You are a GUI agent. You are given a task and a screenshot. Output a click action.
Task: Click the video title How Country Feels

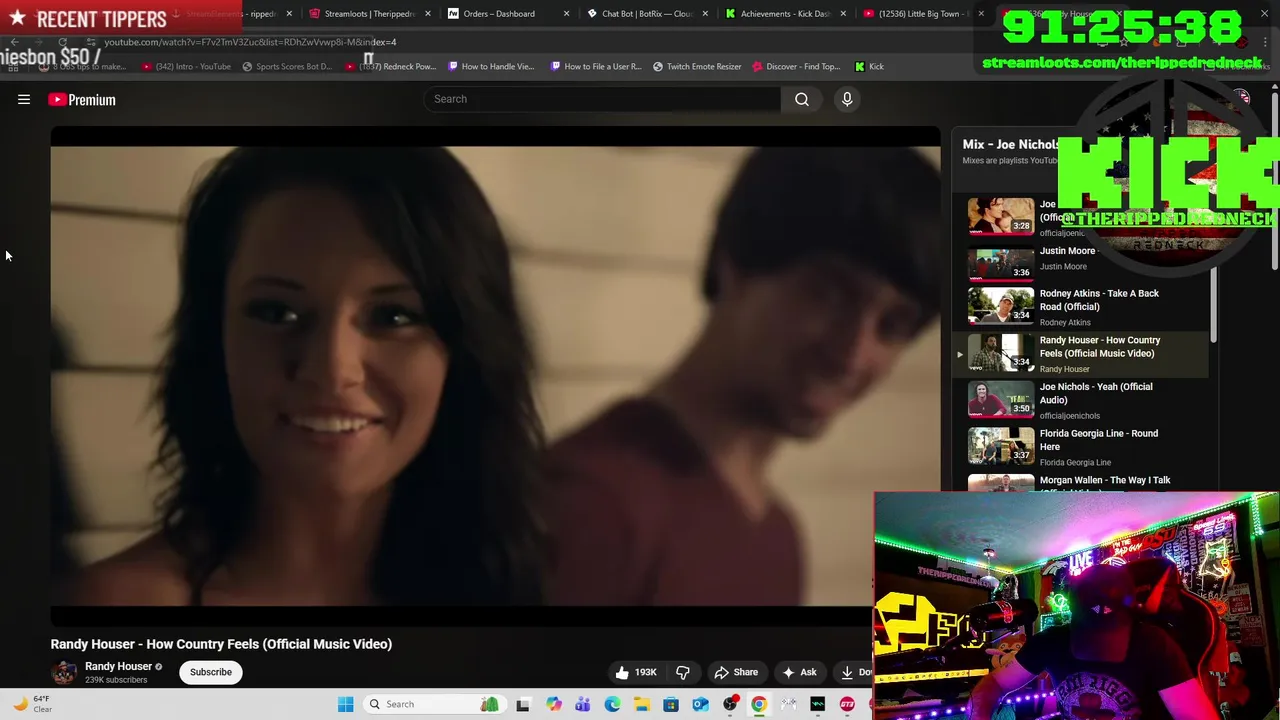pyautogui.click(x=221, y=644)
